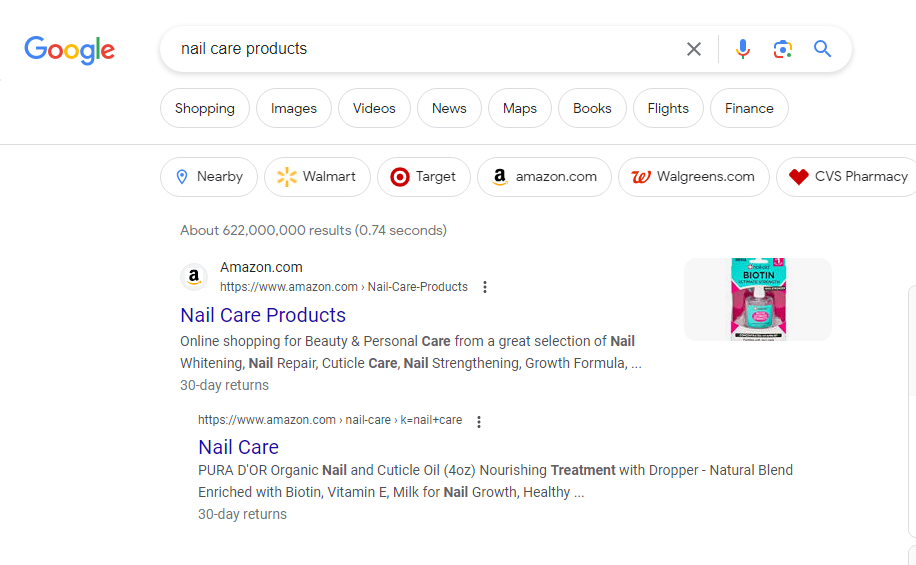Click the 'Online shopping for Beauty' snippet
Image resolution: width=916 pixels, height=565 pixels.
point(411,352)
